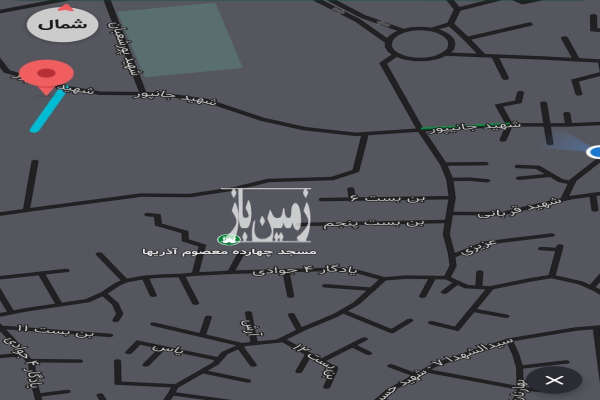Close the map with the X button

click(x=554, y=379)
